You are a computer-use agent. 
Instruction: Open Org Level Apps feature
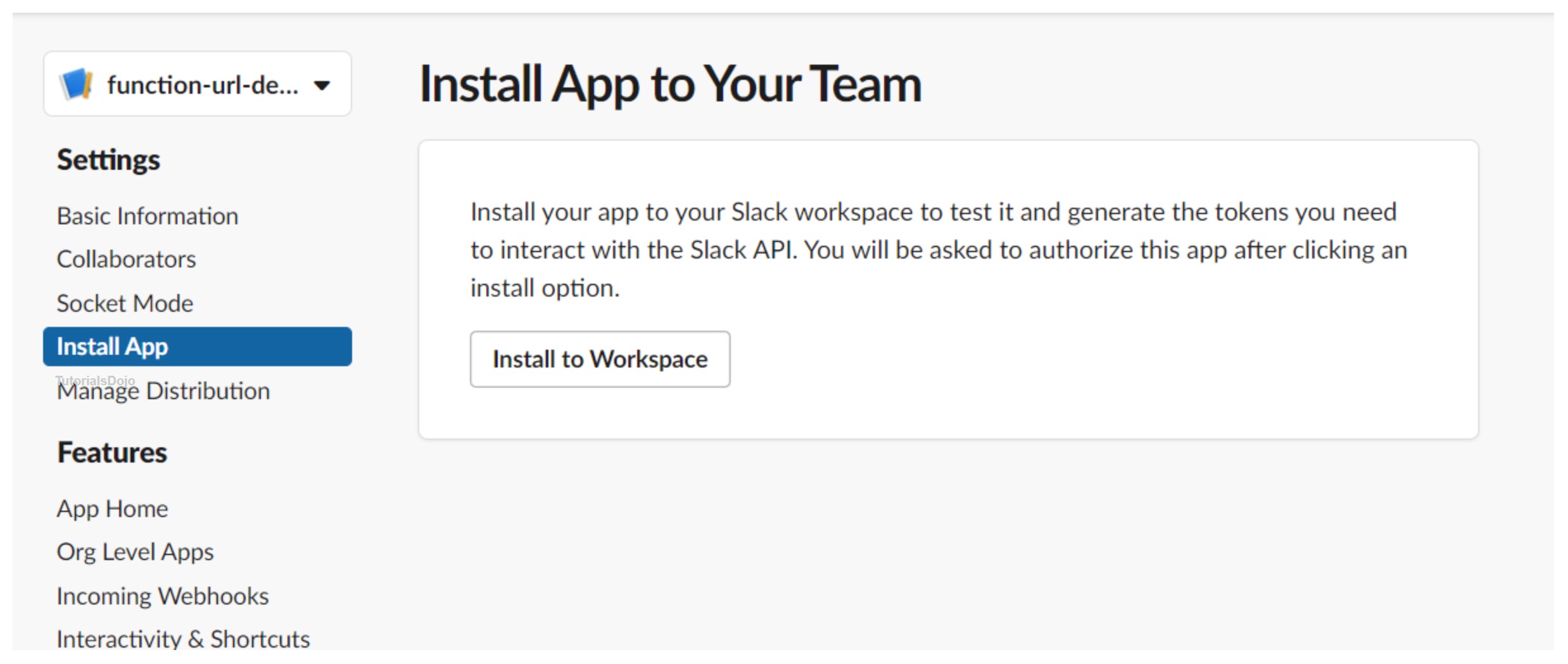click(135, 552)
